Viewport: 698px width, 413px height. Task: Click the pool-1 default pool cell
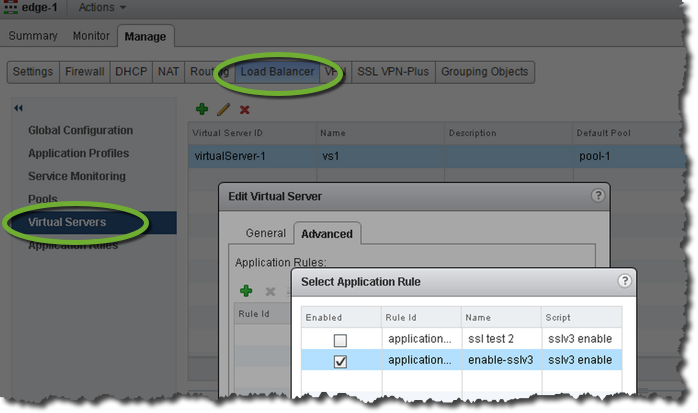pos(629,156)
